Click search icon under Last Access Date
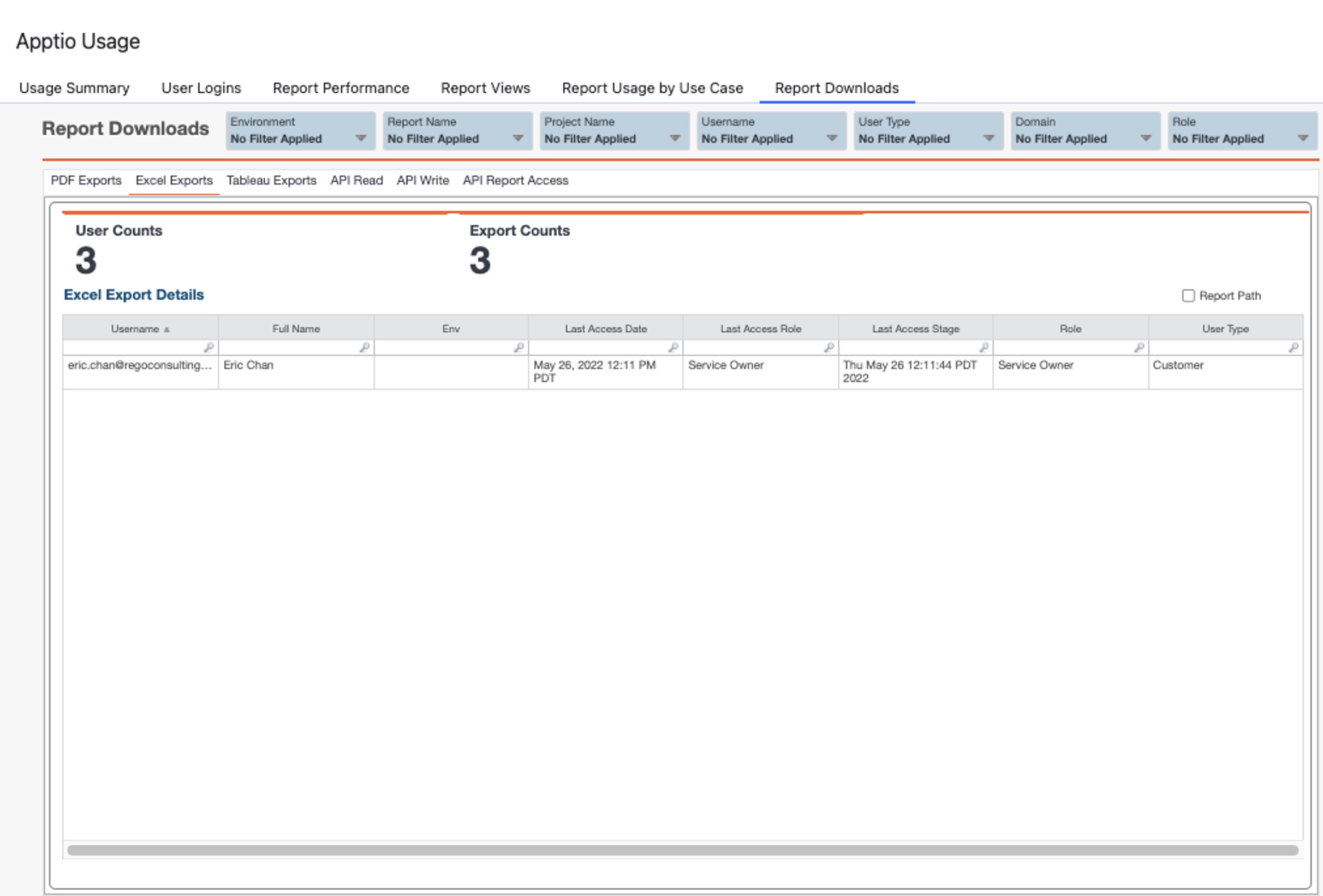 pos(674,347)
